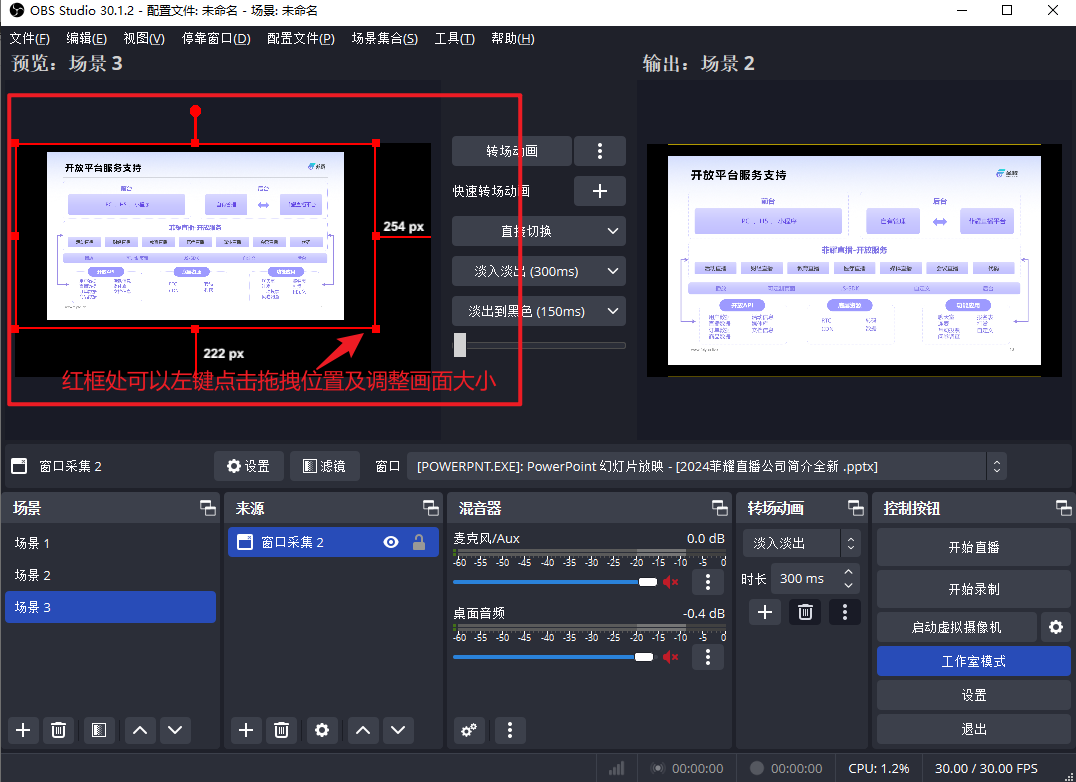This screenshot has height=782, width=1076.
Task: Open the 淡出到黑色 (150ms) dropdown
Action: click(539, 311)
